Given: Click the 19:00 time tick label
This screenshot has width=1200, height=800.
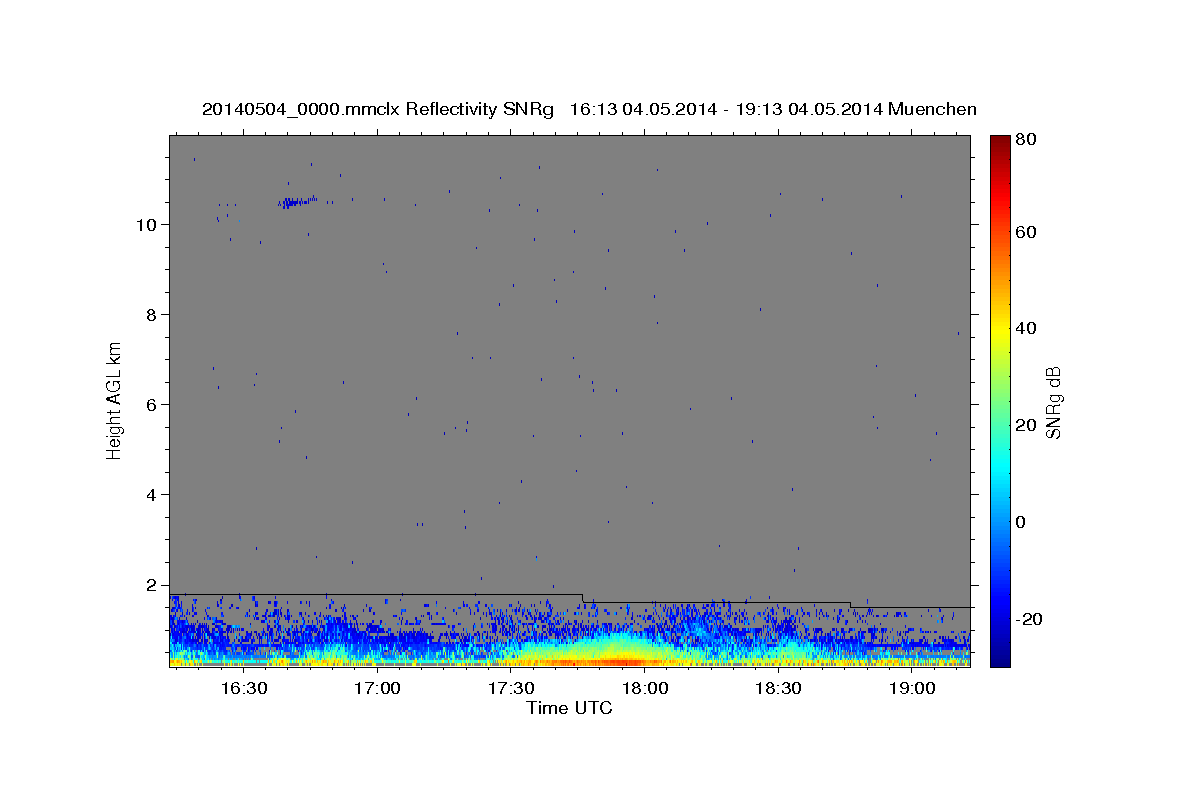Looking at the screenshot, I should coord(912,689).
